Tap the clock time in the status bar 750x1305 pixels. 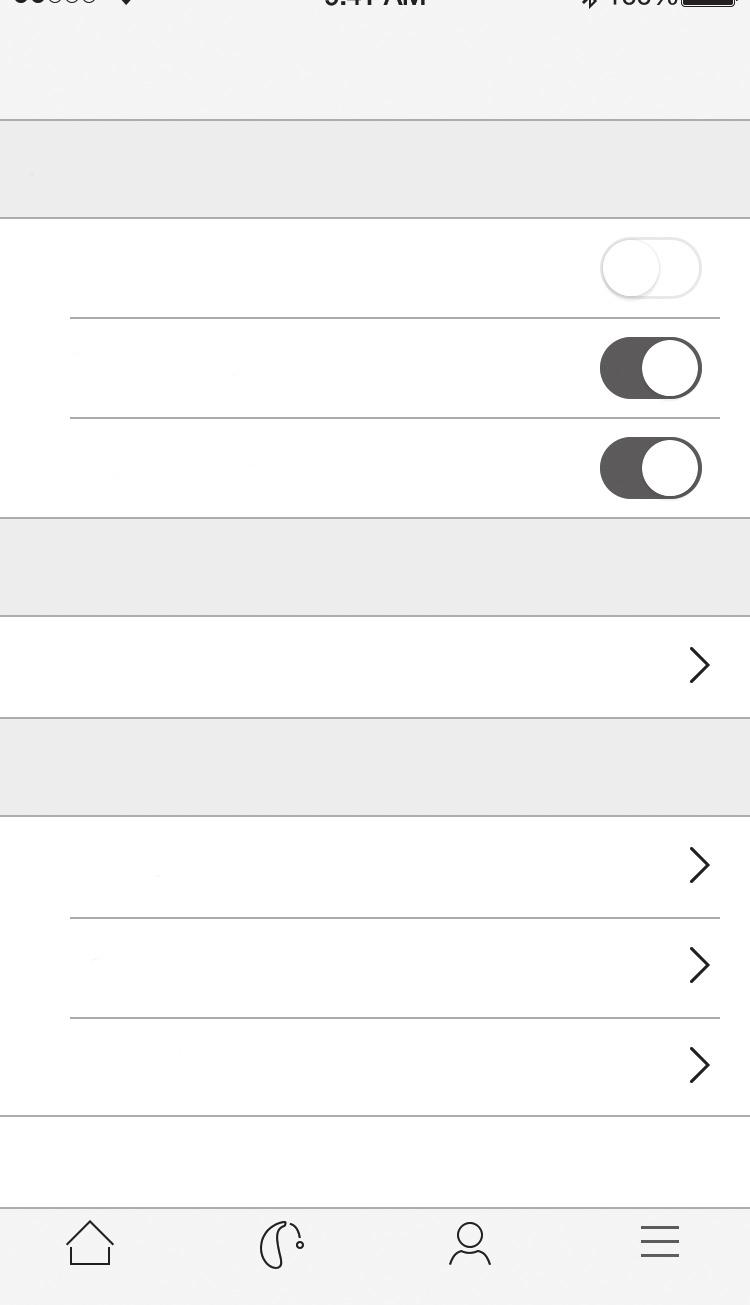point(375,3)
